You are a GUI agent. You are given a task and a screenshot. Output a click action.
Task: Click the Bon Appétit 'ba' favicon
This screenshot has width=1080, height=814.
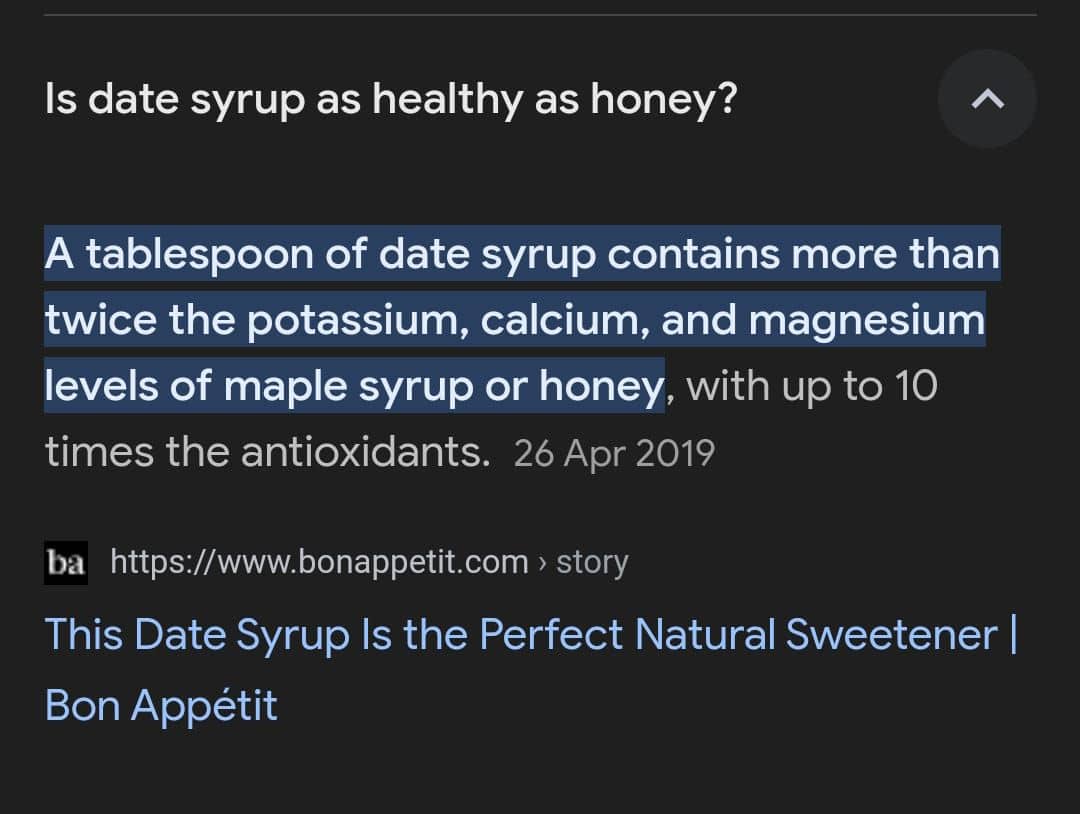tap(66, 563)
